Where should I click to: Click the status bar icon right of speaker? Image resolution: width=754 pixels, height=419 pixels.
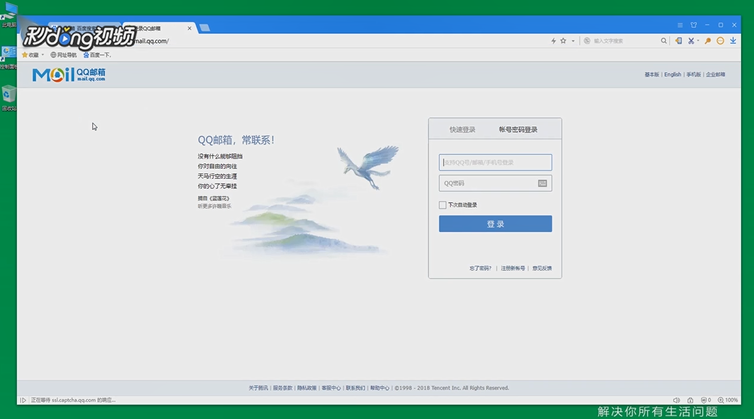tap(690, 400)
